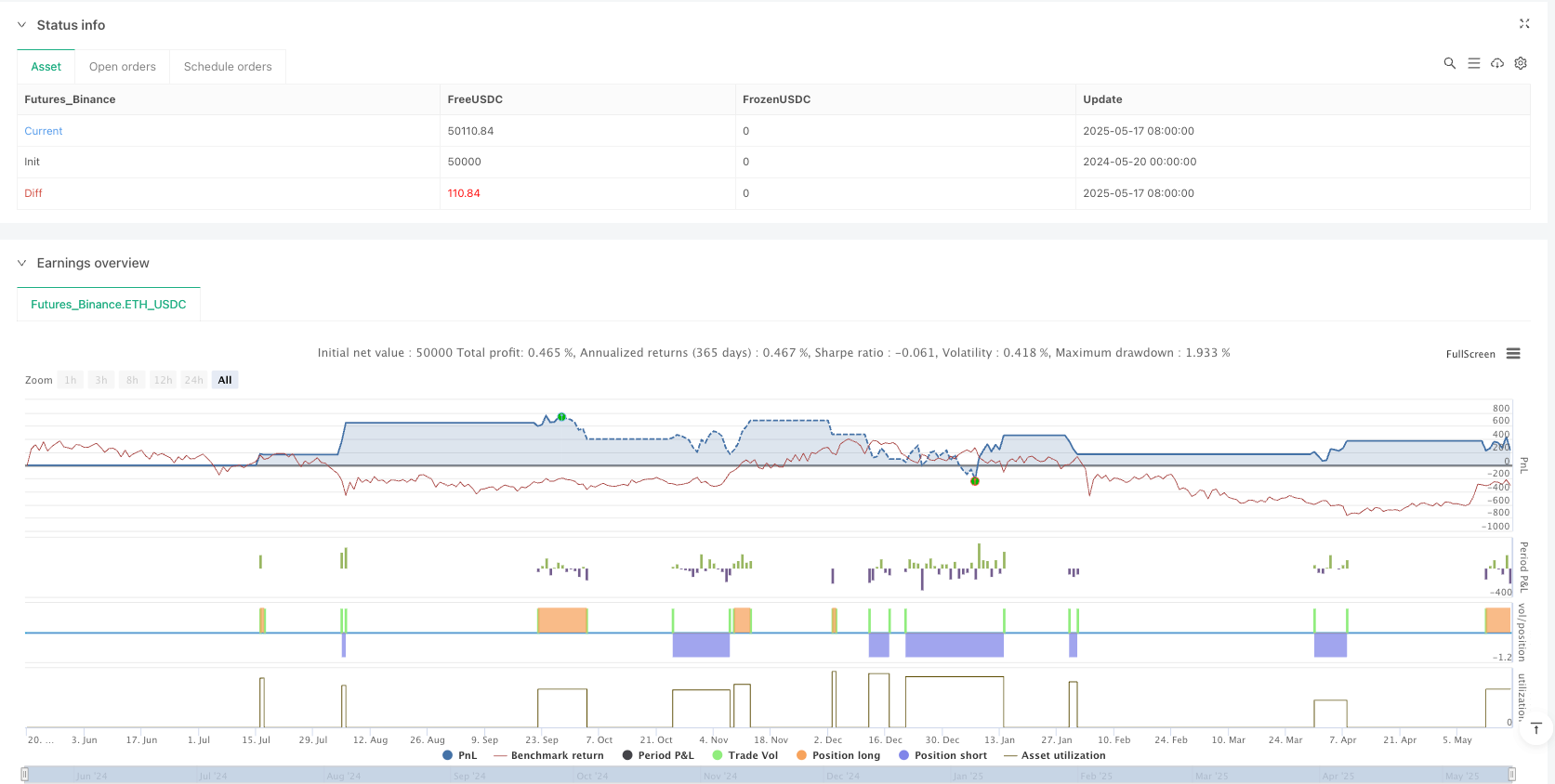Viewport: 1555px width, 784px height.
Task: Toggle the Position long legend item
Action: (x=837, y=755)
